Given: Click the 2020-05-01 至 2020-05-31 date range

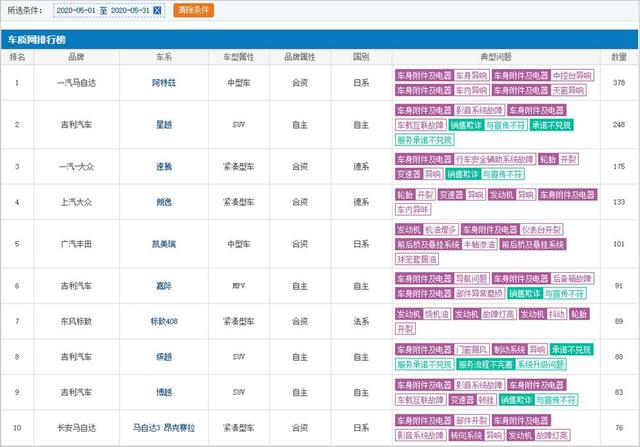Looking at the screenshot, I should pyautogui.click(x=103, y=11).
